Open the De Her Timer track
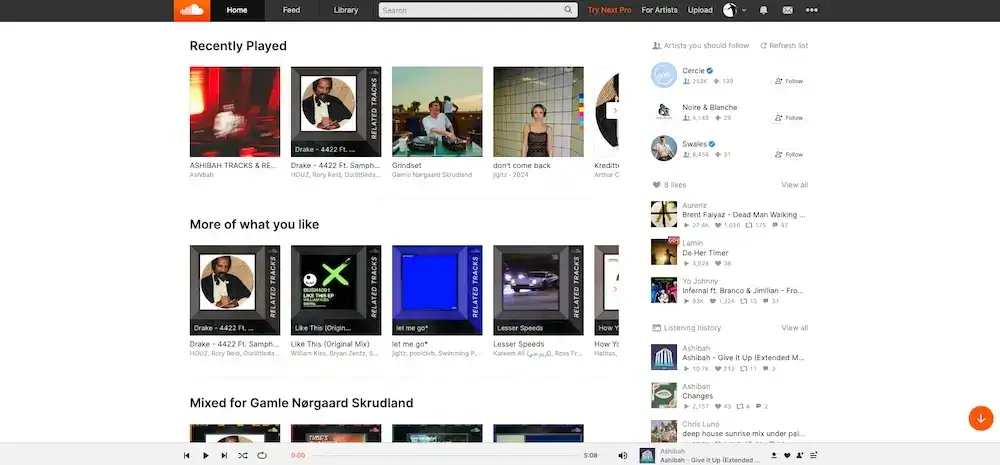Viewport: 1000px width, 465px height. coord(705,253)
